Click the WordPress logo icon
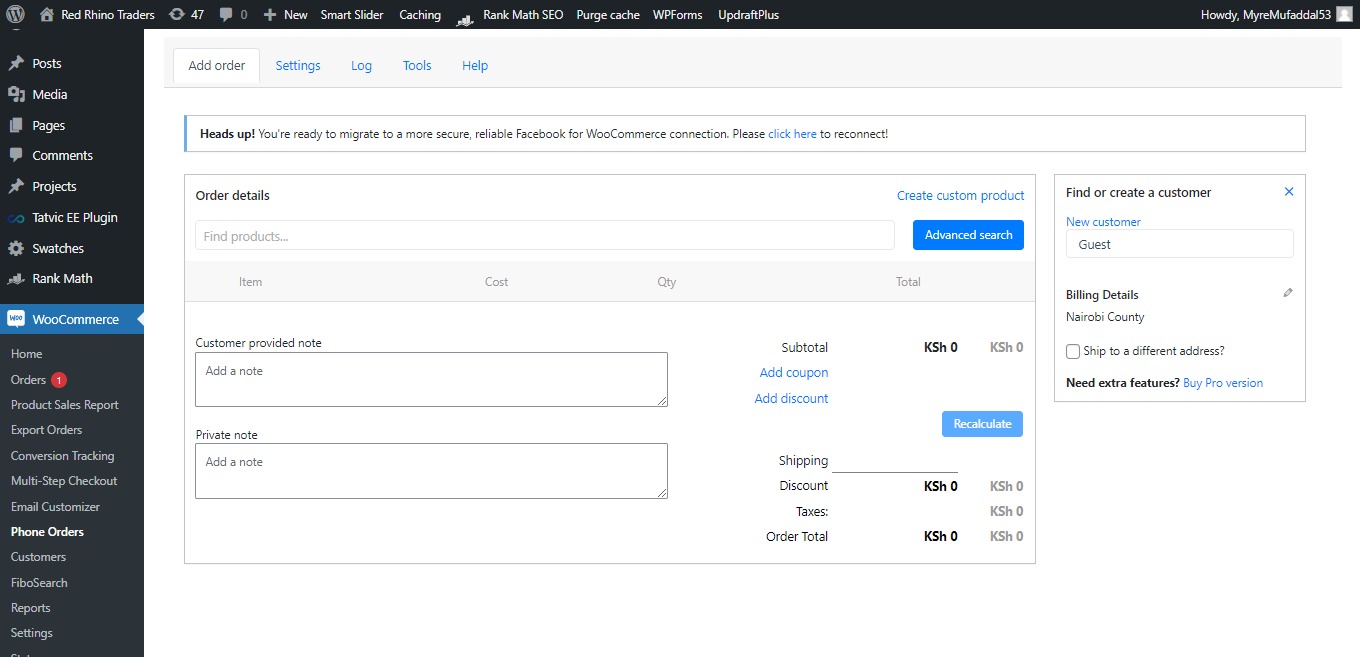 15,15
